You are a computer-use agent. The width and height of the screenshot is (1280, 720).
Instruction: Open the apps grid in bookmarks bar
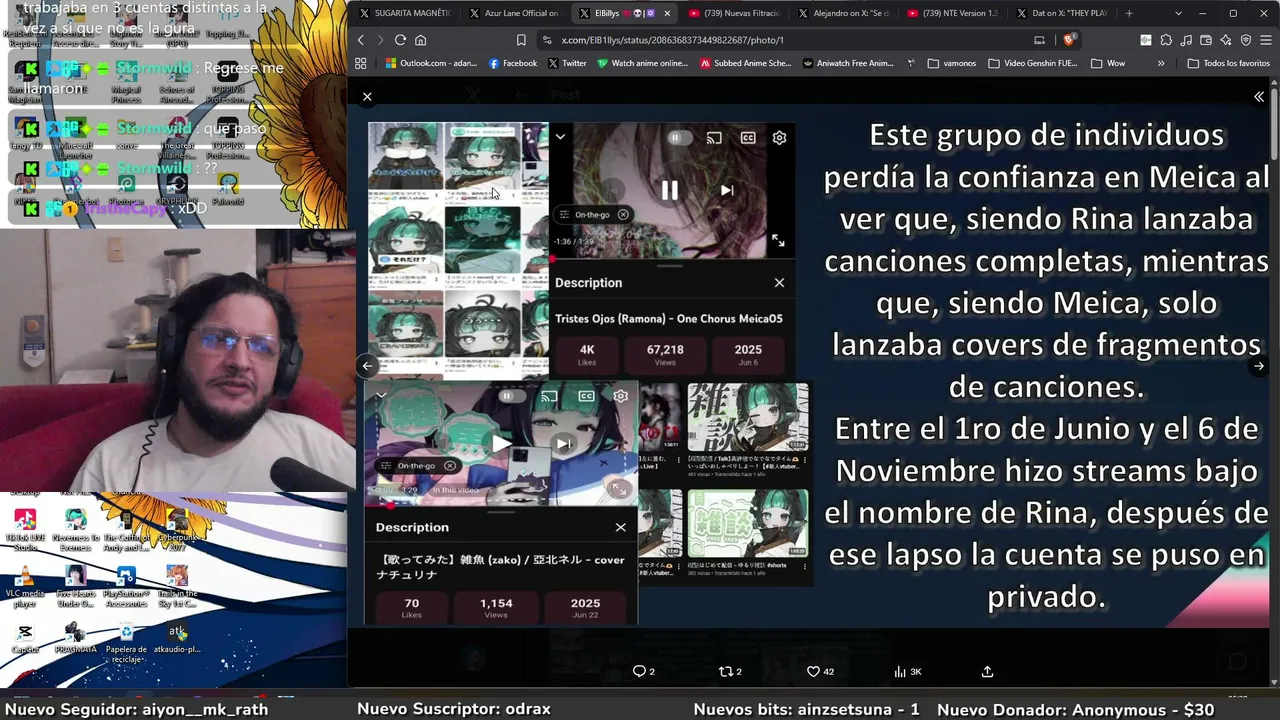click(x=360, y=63)
